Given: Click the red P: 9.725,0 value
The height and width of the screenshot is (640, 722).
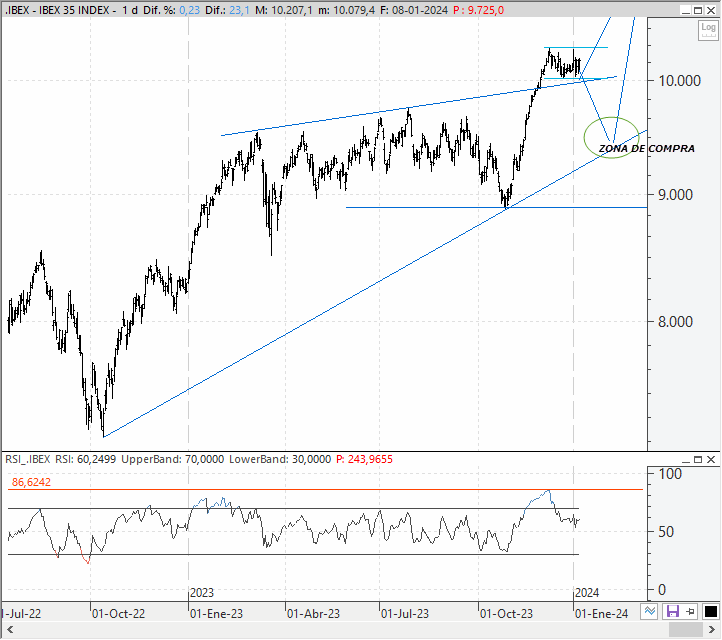Looking at the screenshot, I should tap(478, 10).
